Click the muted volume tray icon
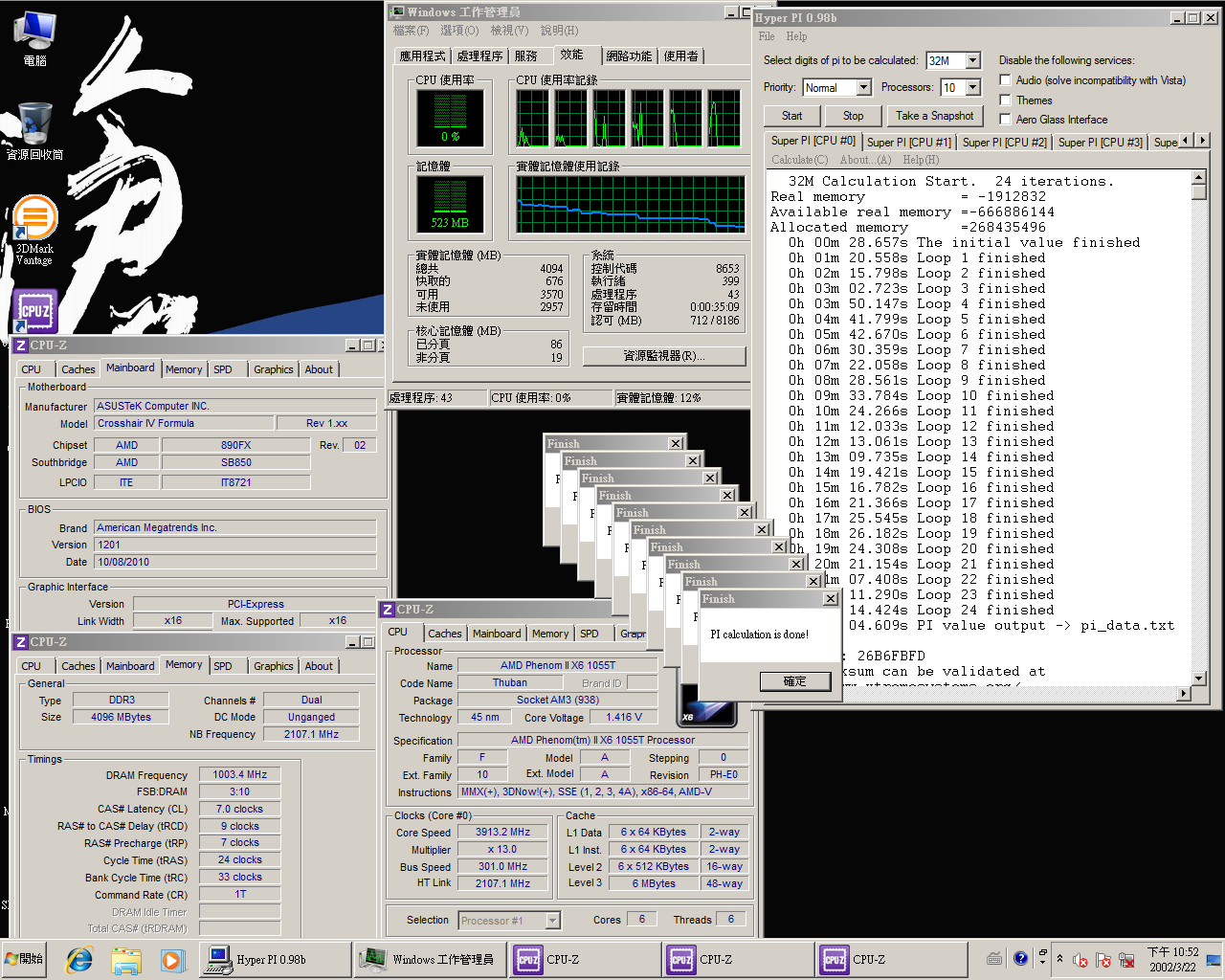 click(x=1080, y=960)
